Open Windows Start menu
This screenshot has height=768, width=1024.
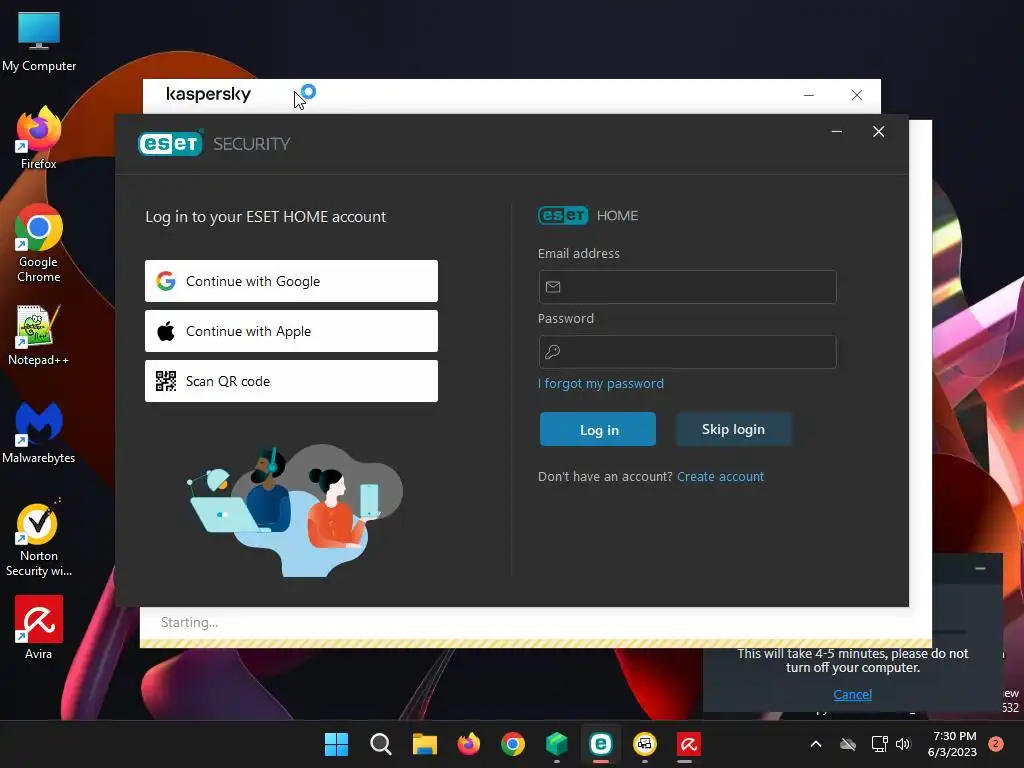click(336, 744)
